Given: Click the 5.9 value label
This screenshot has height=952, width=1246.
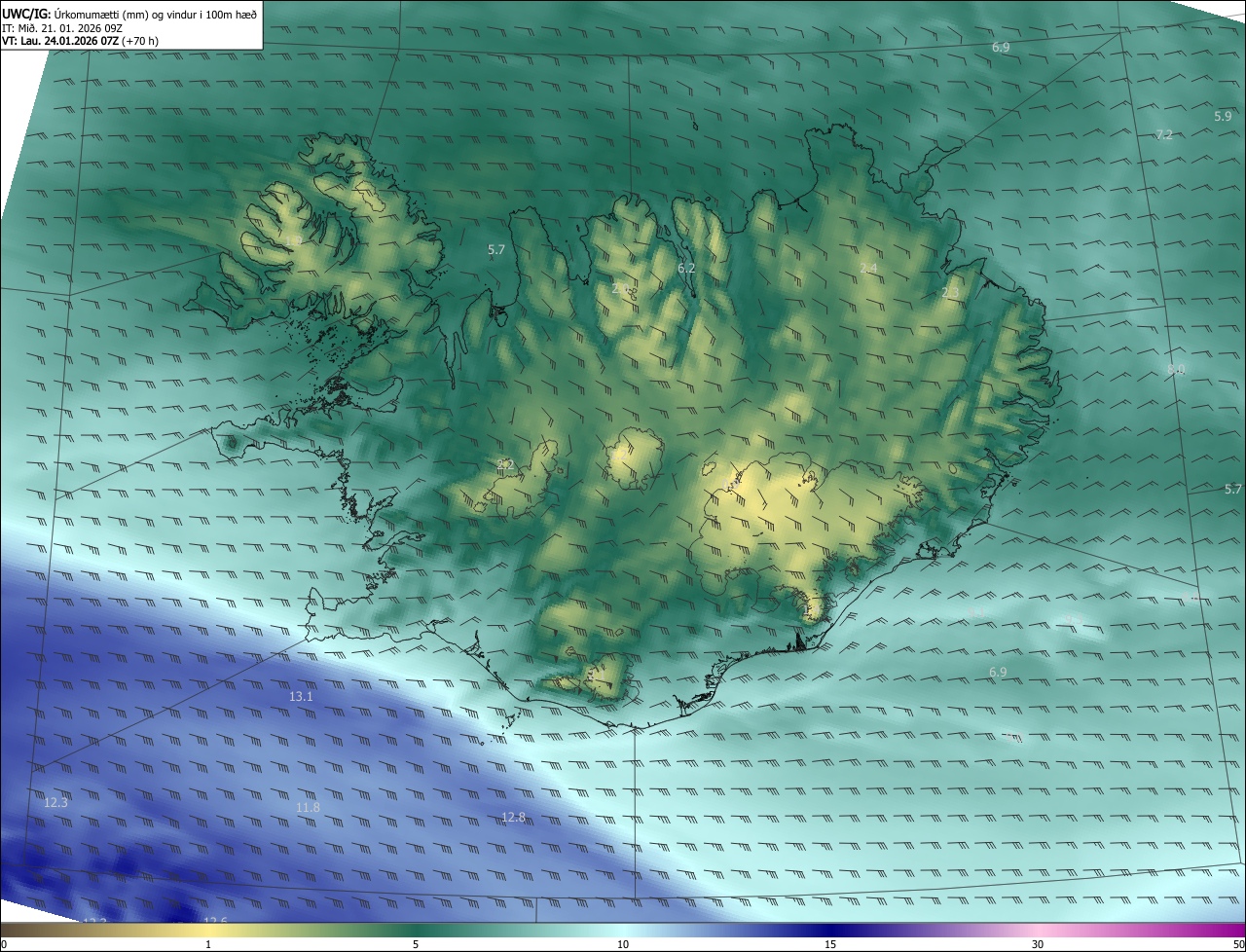Looking at the screenshot, I should click(x=1223, y=116).
